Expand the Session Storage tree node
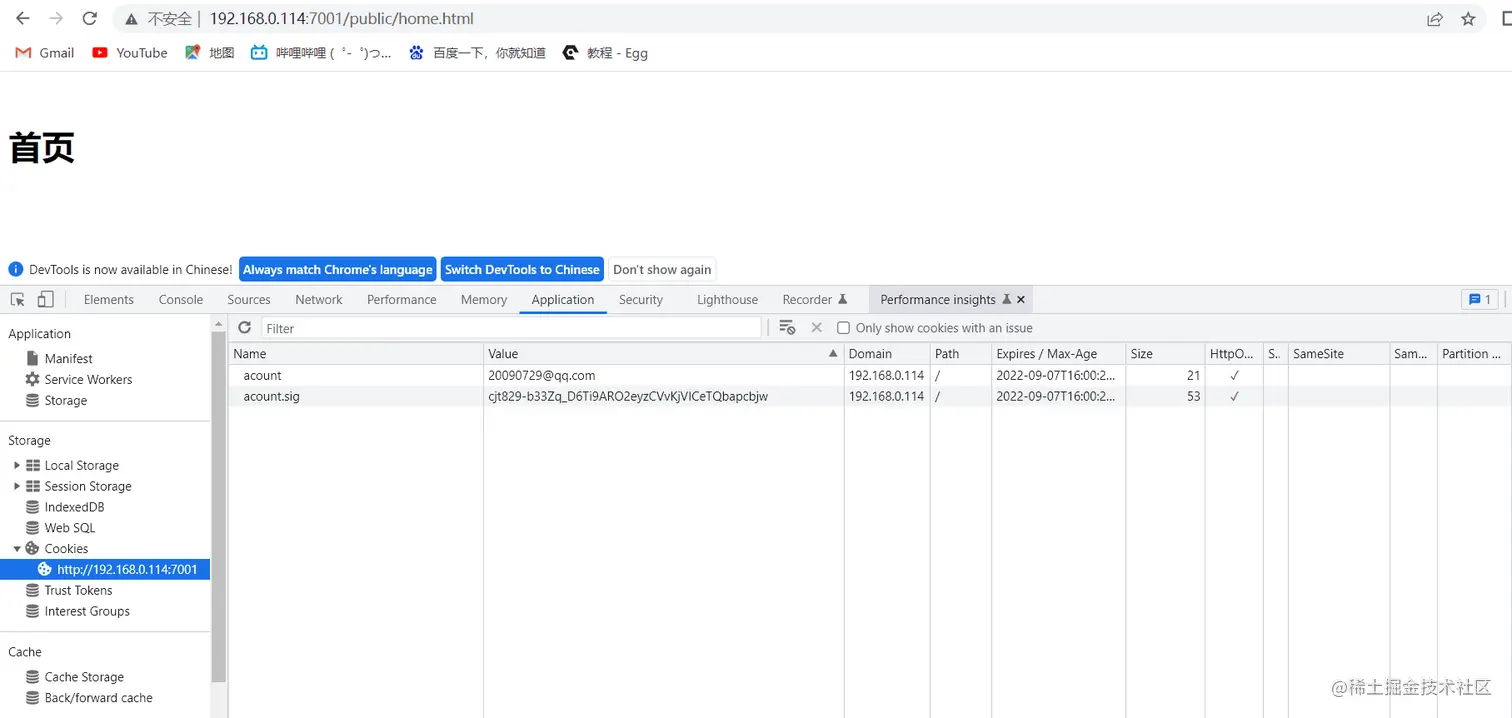This screenshot has width=1512, height=718. point(17,486)
